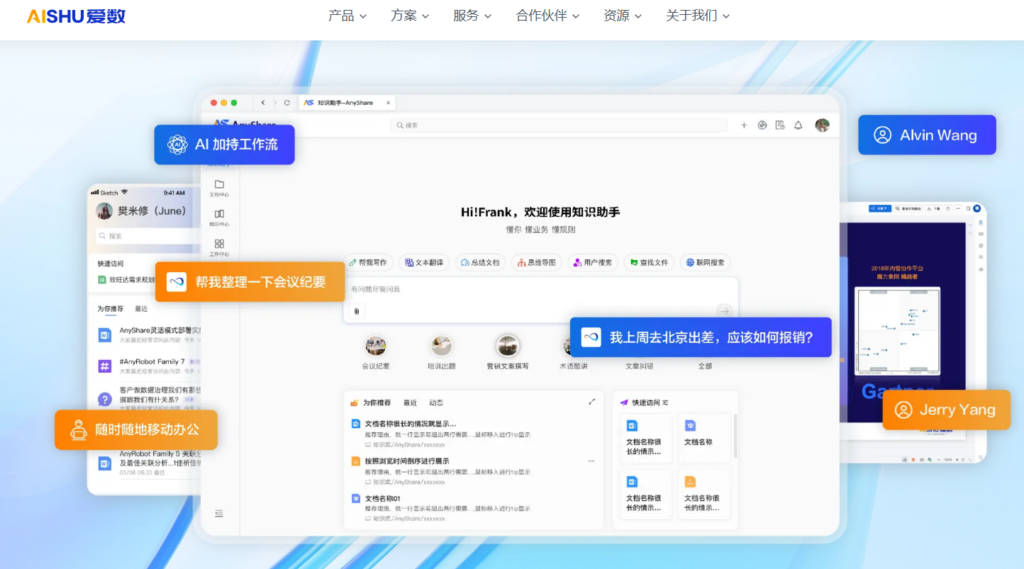Select the 文本翻译 quick action chip
This screenshot has height=569, width=1024.
coord(424,263)
